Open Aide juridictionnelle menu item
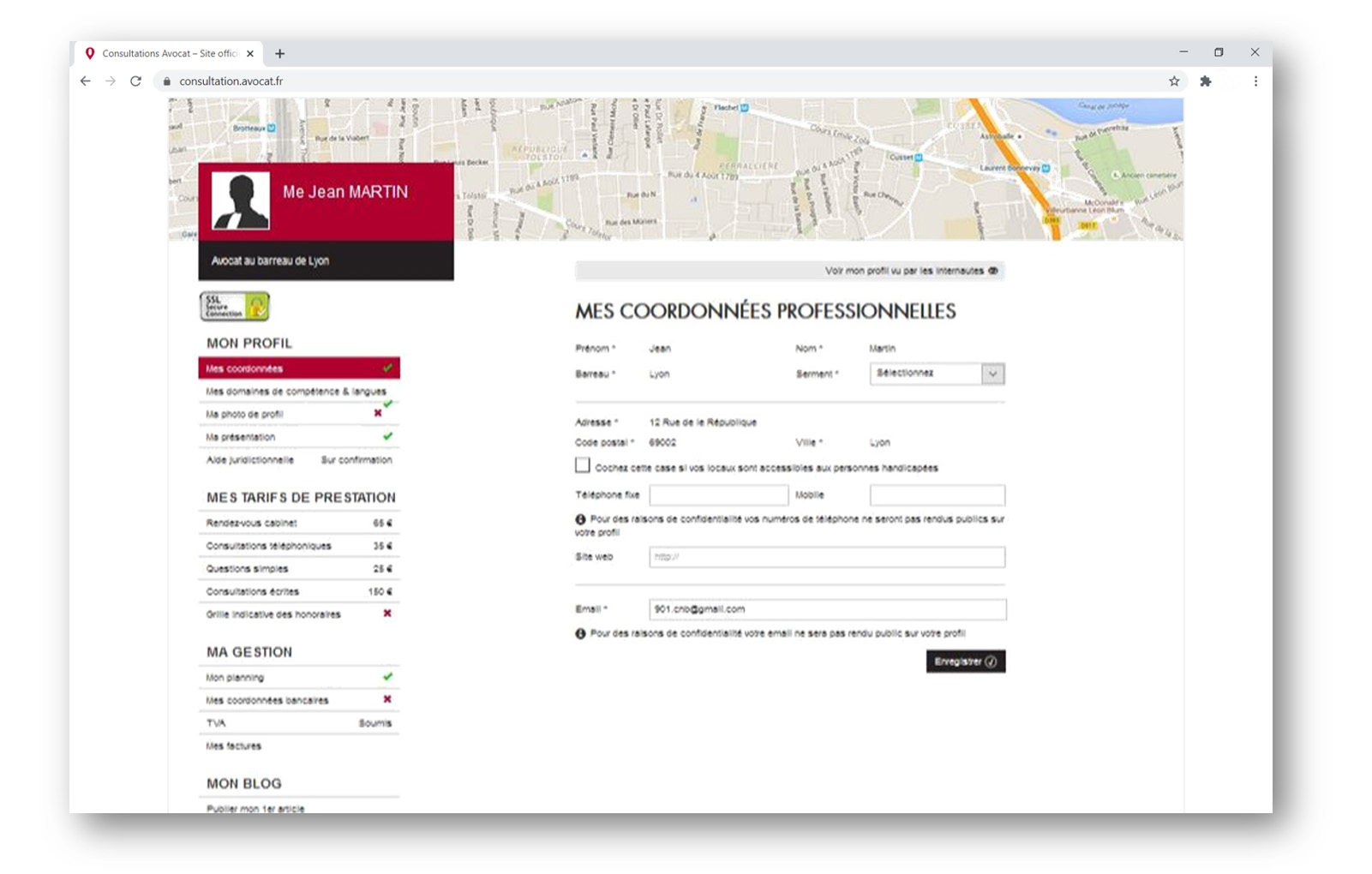1372x874 pixels. pyautogui.click(x=299, y=460)
